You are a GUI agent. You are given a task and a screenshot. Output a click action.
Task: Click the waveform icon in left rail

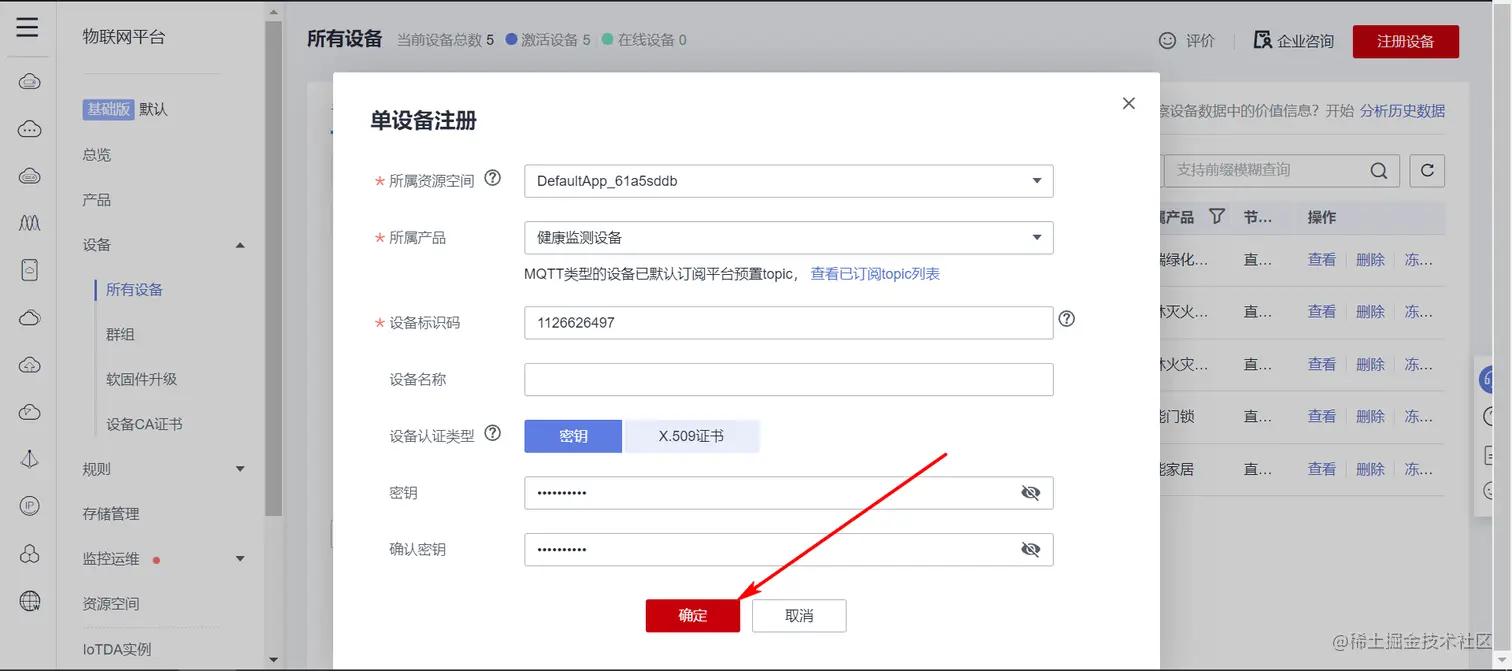tap(29, 222)
